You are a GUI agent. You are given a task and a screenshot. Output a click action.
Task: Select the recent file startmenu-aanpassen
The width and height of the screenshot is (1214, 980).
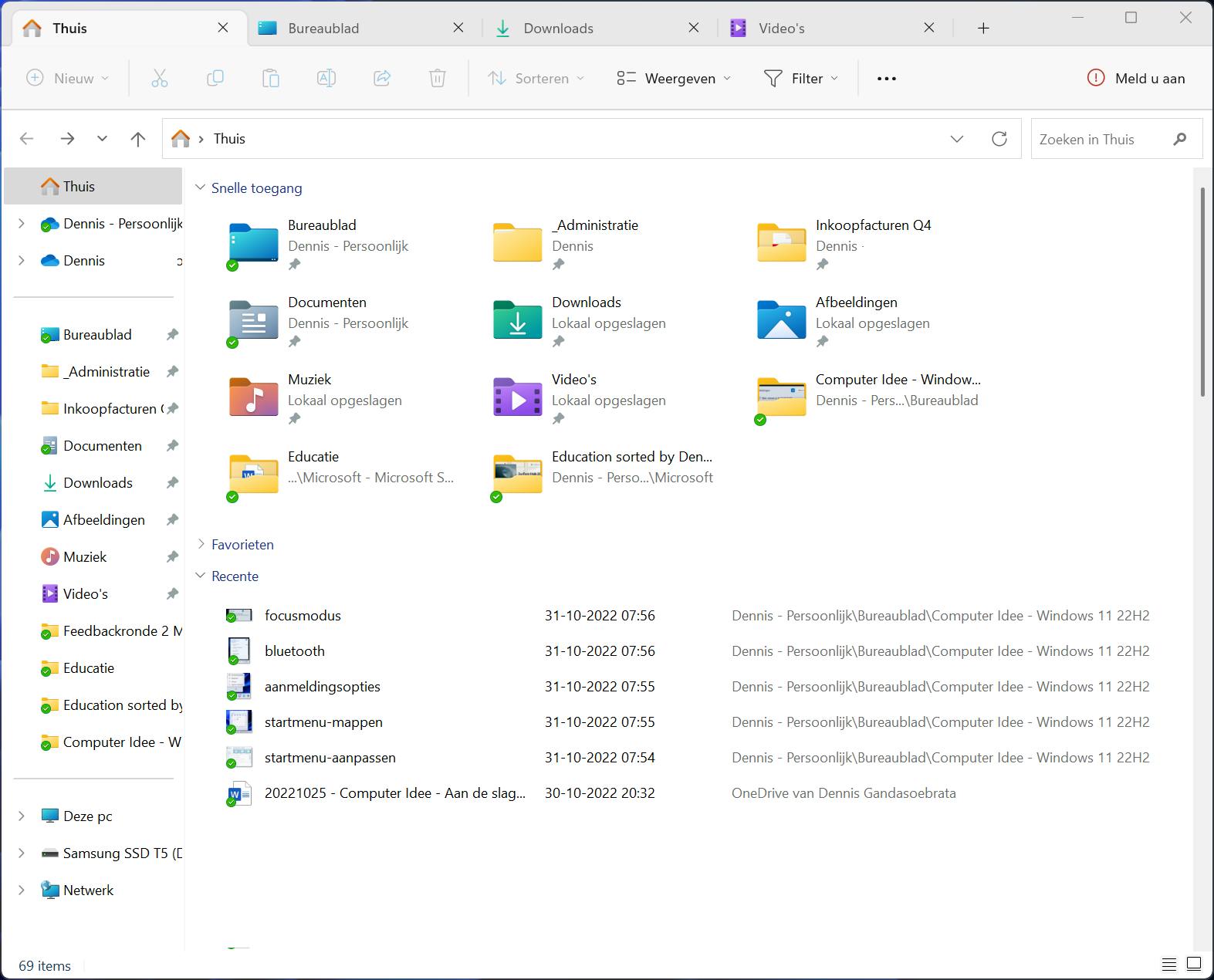tap(687, 758)
